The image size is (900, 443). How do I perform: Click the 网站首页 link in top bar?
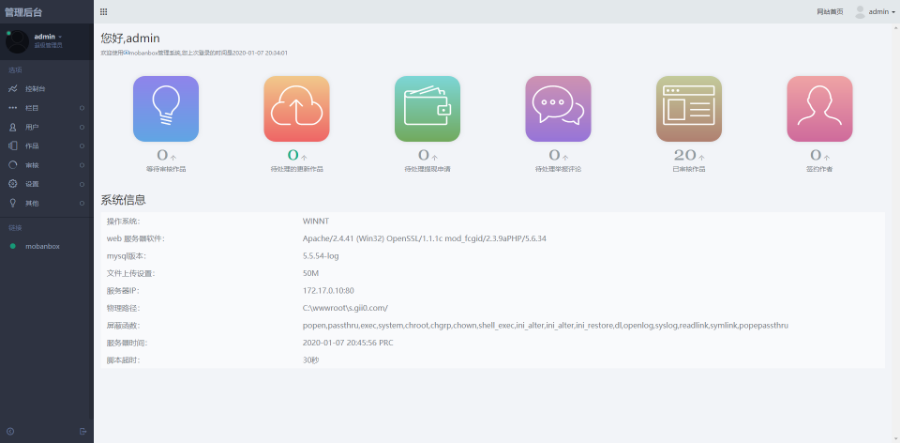830,11
